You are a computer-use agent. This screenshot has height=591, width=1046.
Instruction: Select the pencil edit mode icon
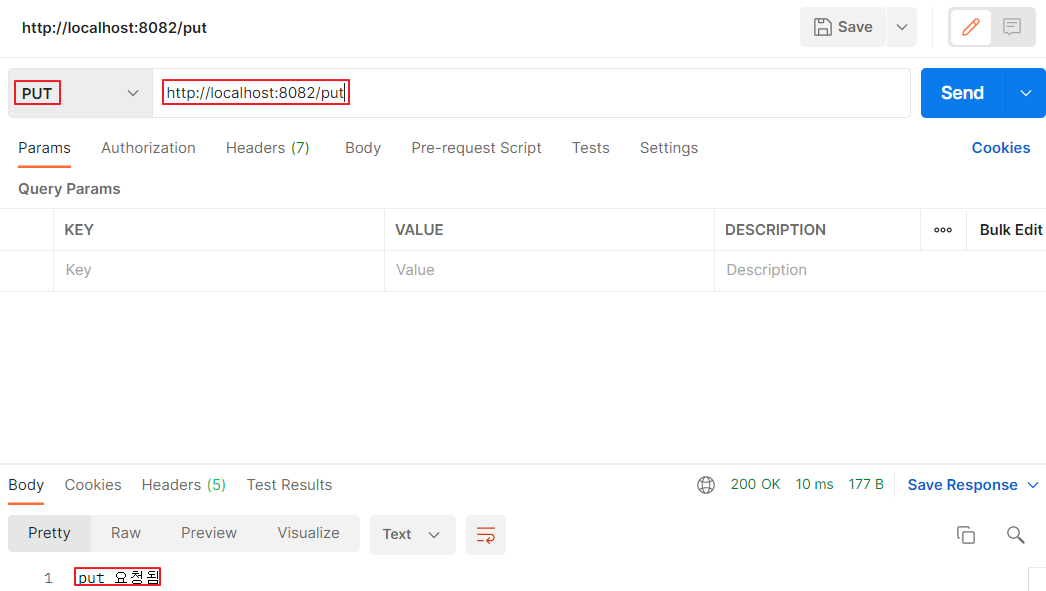point(971,27)
